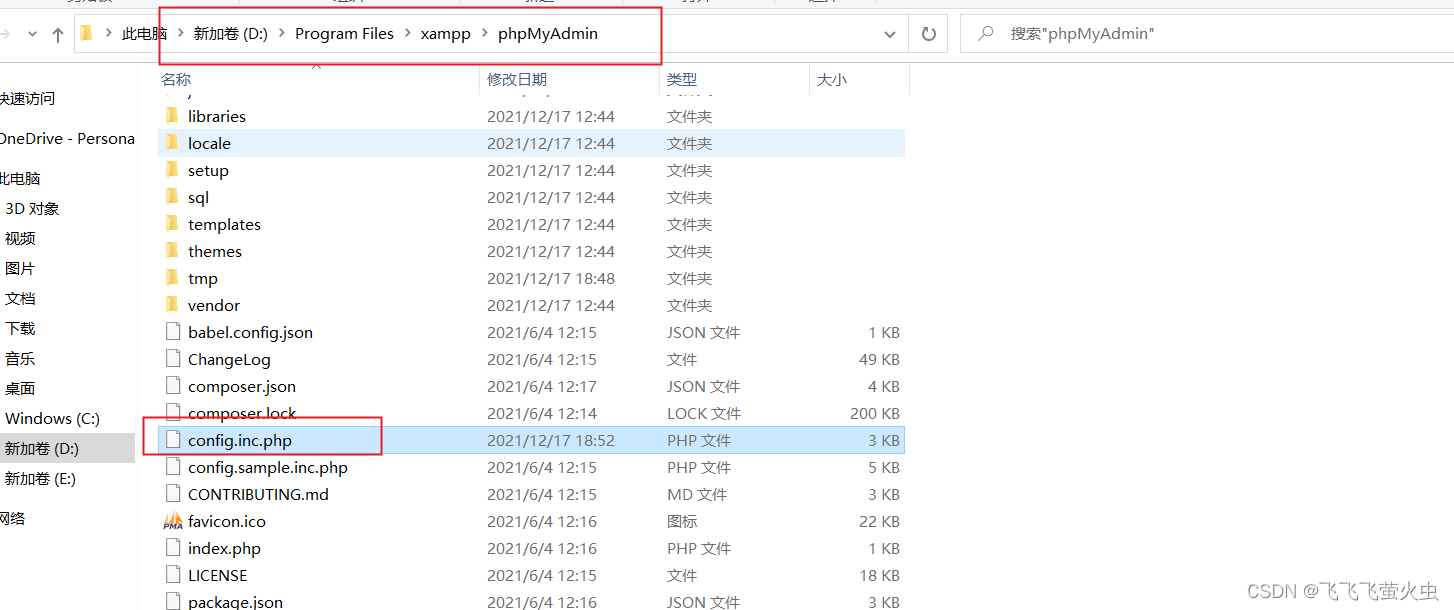Click the package.json file icon
Screen dimensions: 1454x610
[172, 602]
